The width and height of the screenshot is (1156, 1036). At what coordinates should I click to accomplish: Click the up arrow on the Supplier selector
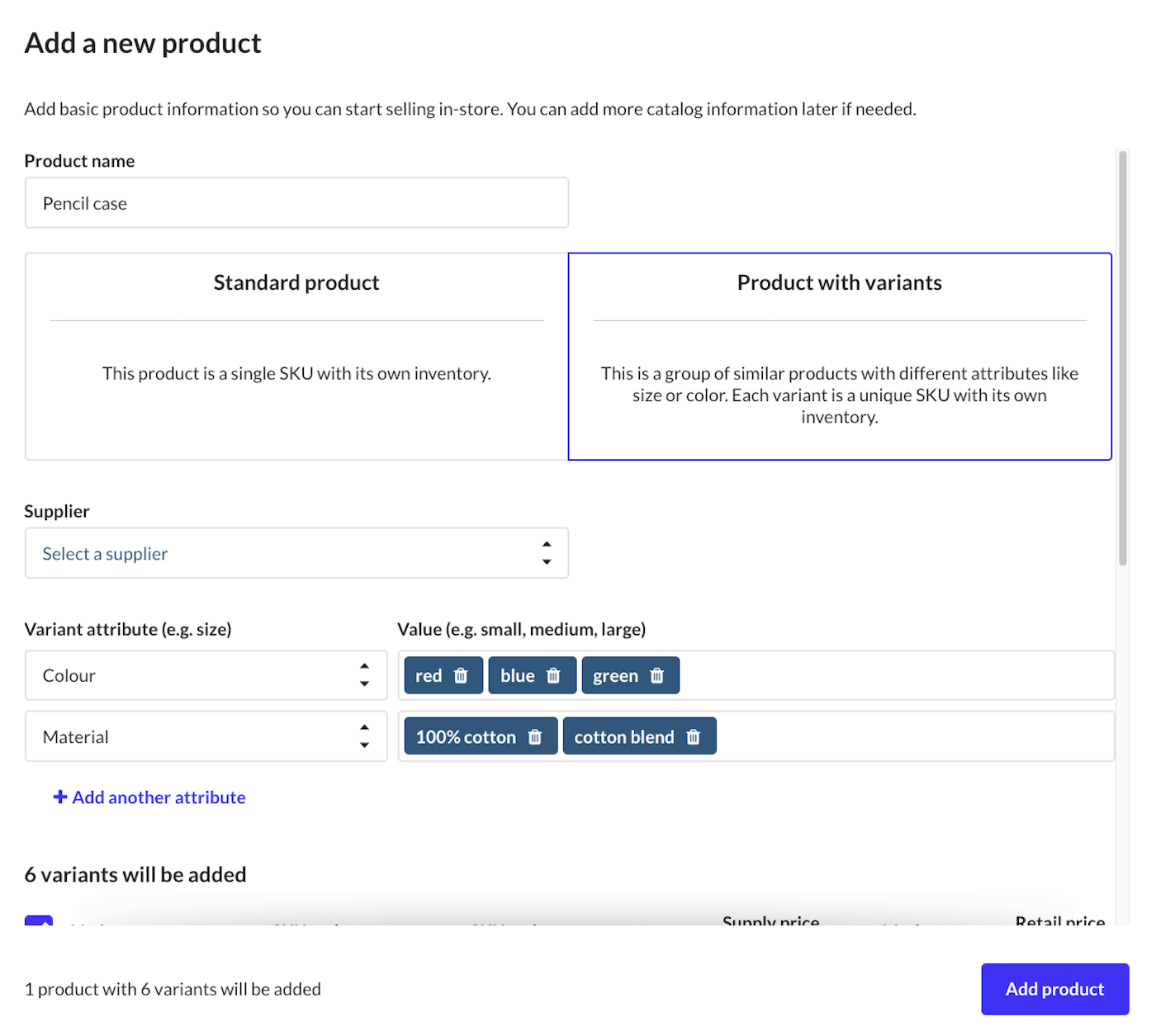pyautogui.click(x=547, y=544)
